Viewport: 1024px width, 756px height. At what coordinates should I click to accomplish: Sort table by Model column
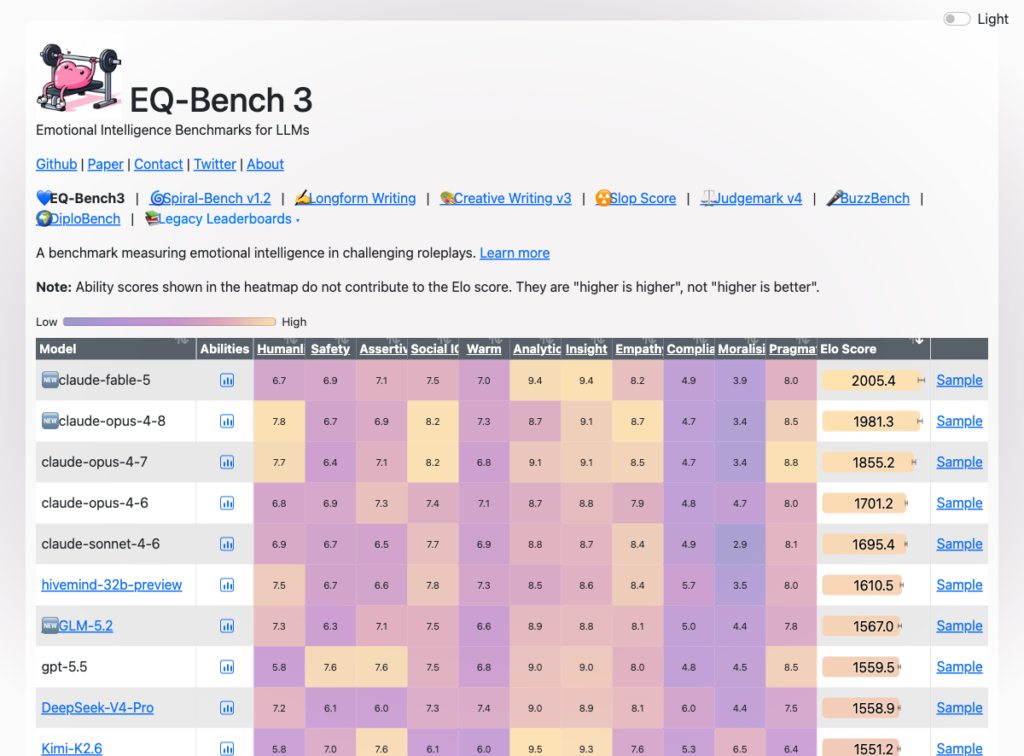(x=116, y=349)
